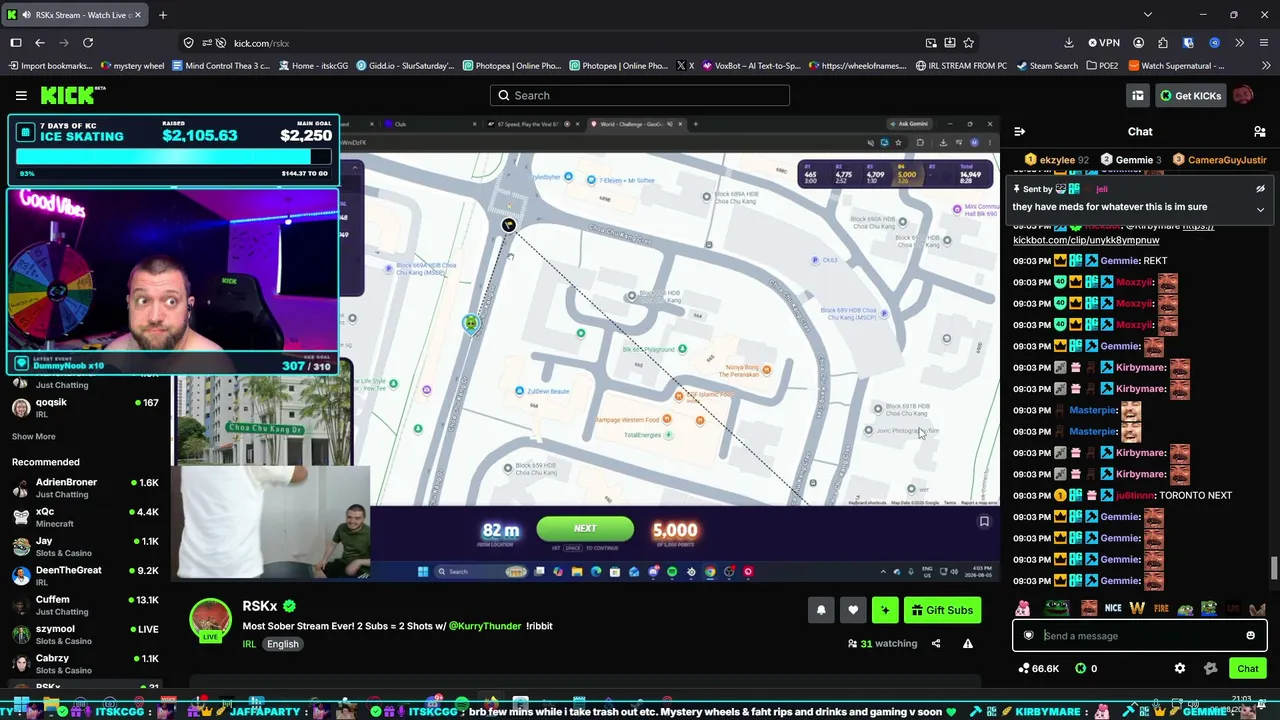The image size is (1280, 720).
Task: Expand the pinned chat message
Action: 1260,209
